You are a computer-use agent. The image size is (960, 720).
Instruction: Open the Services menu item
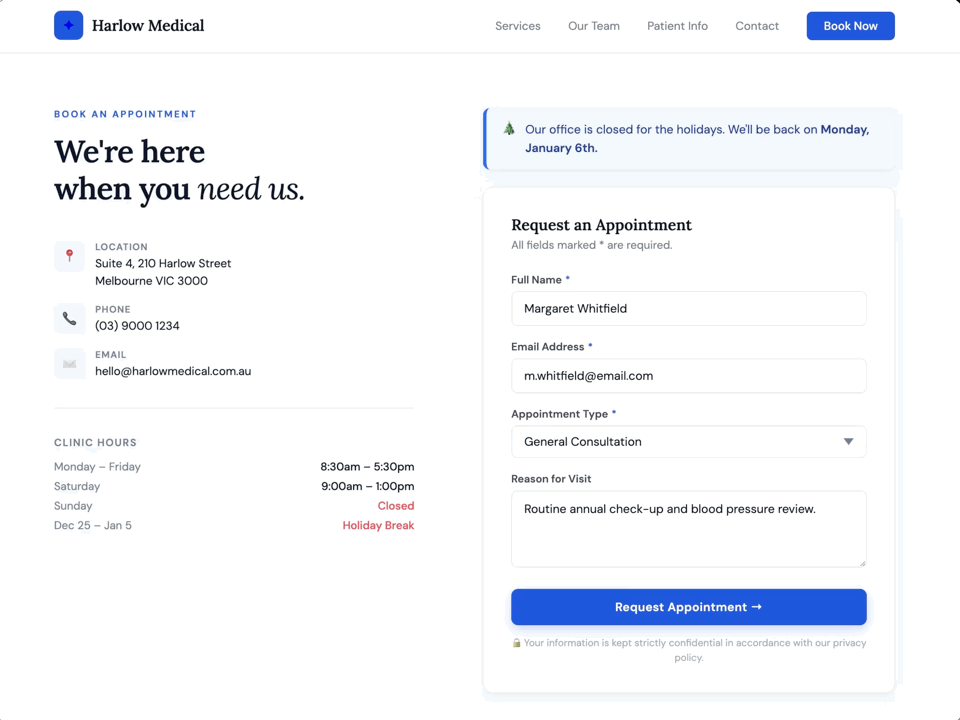(x=517, y=26)
